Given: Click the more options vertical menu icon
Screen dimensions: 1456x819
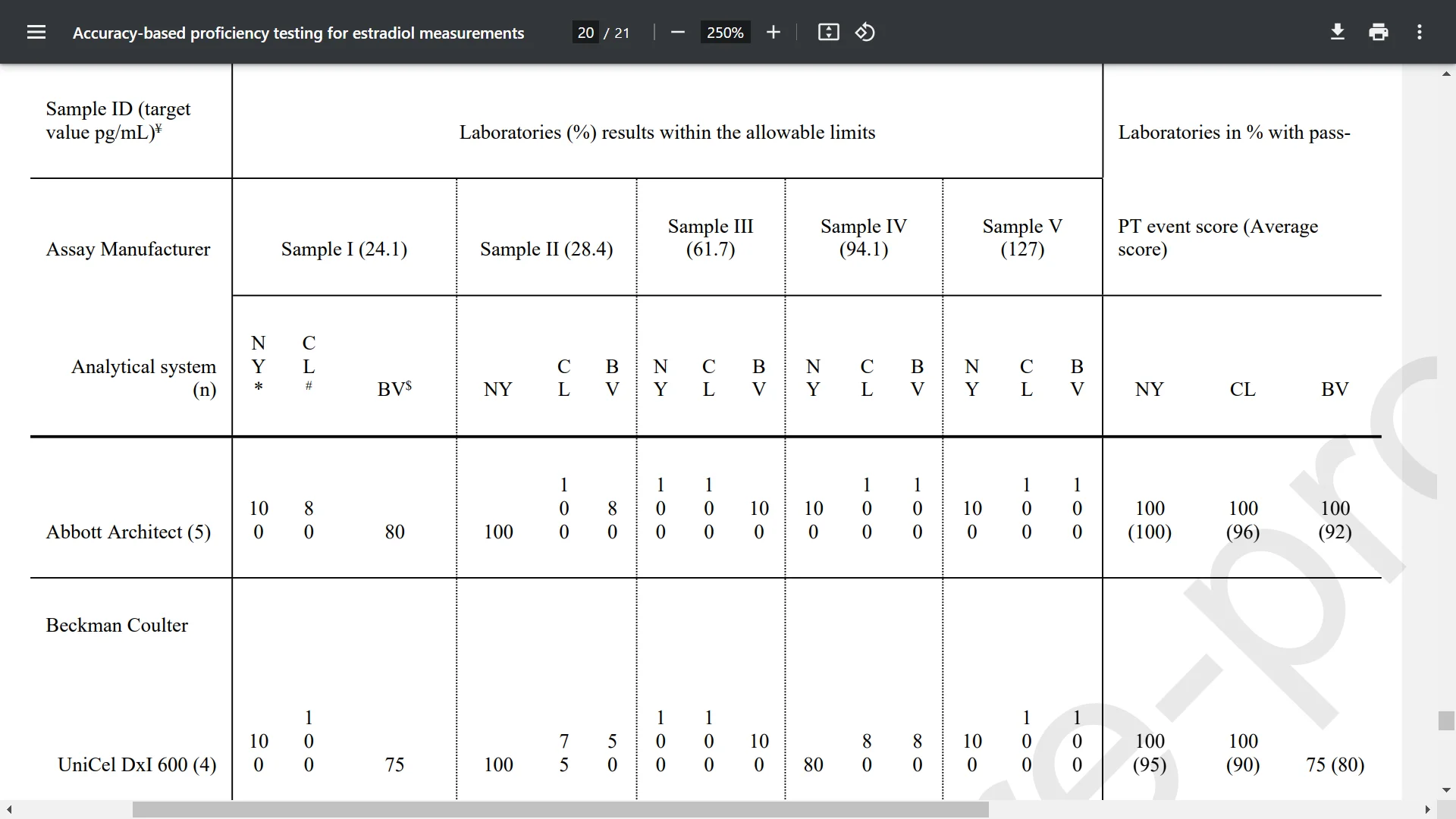Looking at the screenshot, I should pos(1419,32).
